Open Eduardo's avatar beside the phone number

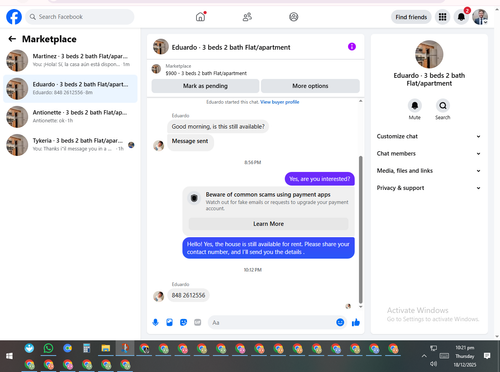(158, 296)
